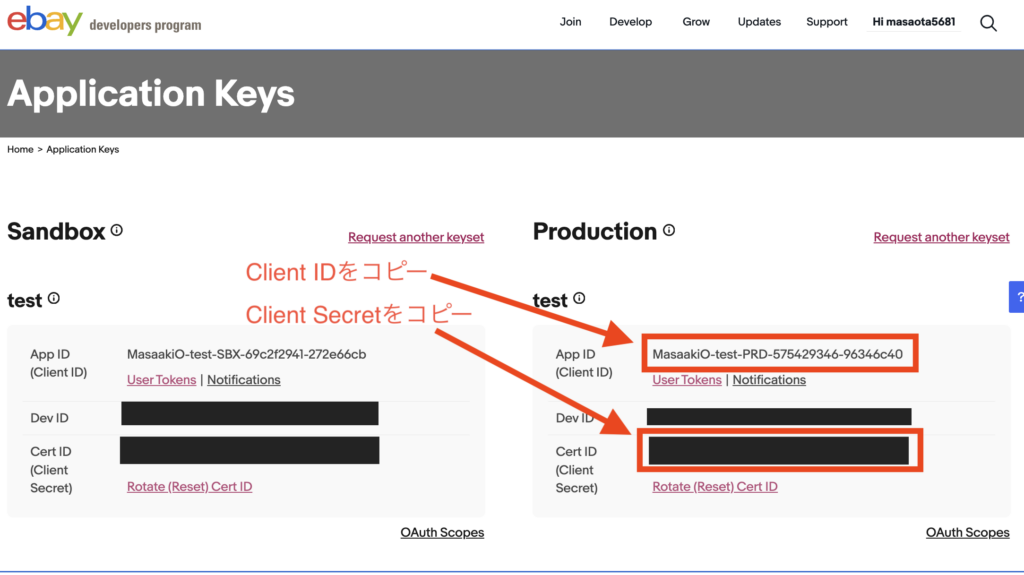
Task: Go to Home breadcrumb
Action: pyautogui.click(x=20, y=149)
